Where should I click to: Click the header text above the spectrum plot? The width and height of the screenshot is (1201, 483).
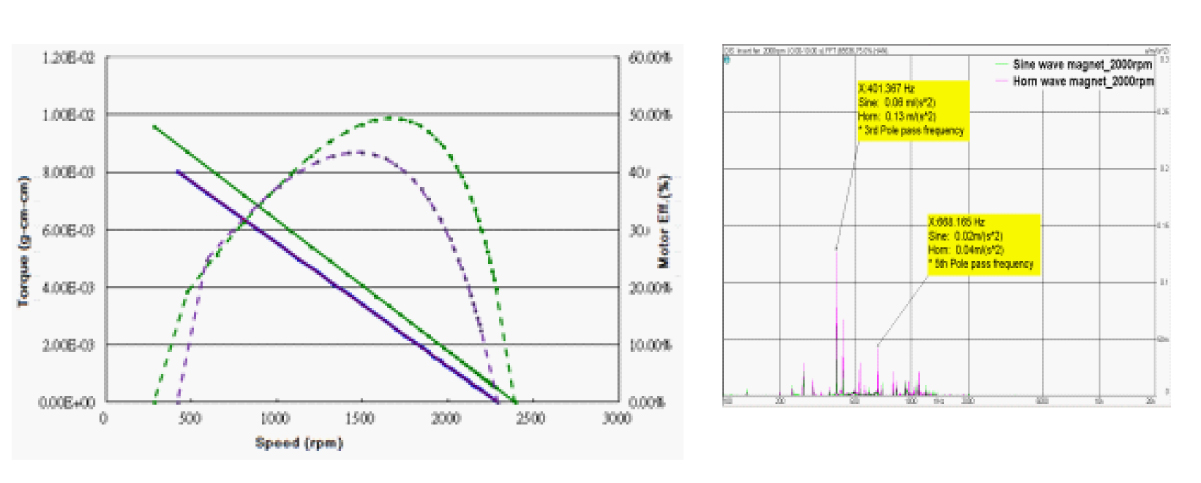(800, 48)
